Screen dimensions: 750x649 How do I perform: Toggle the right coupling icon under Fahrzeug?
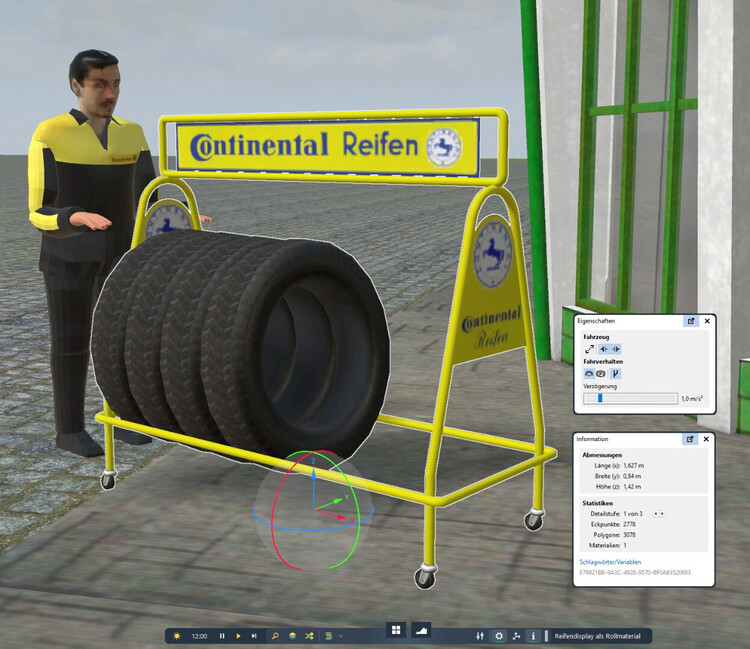tap(616, 349)
